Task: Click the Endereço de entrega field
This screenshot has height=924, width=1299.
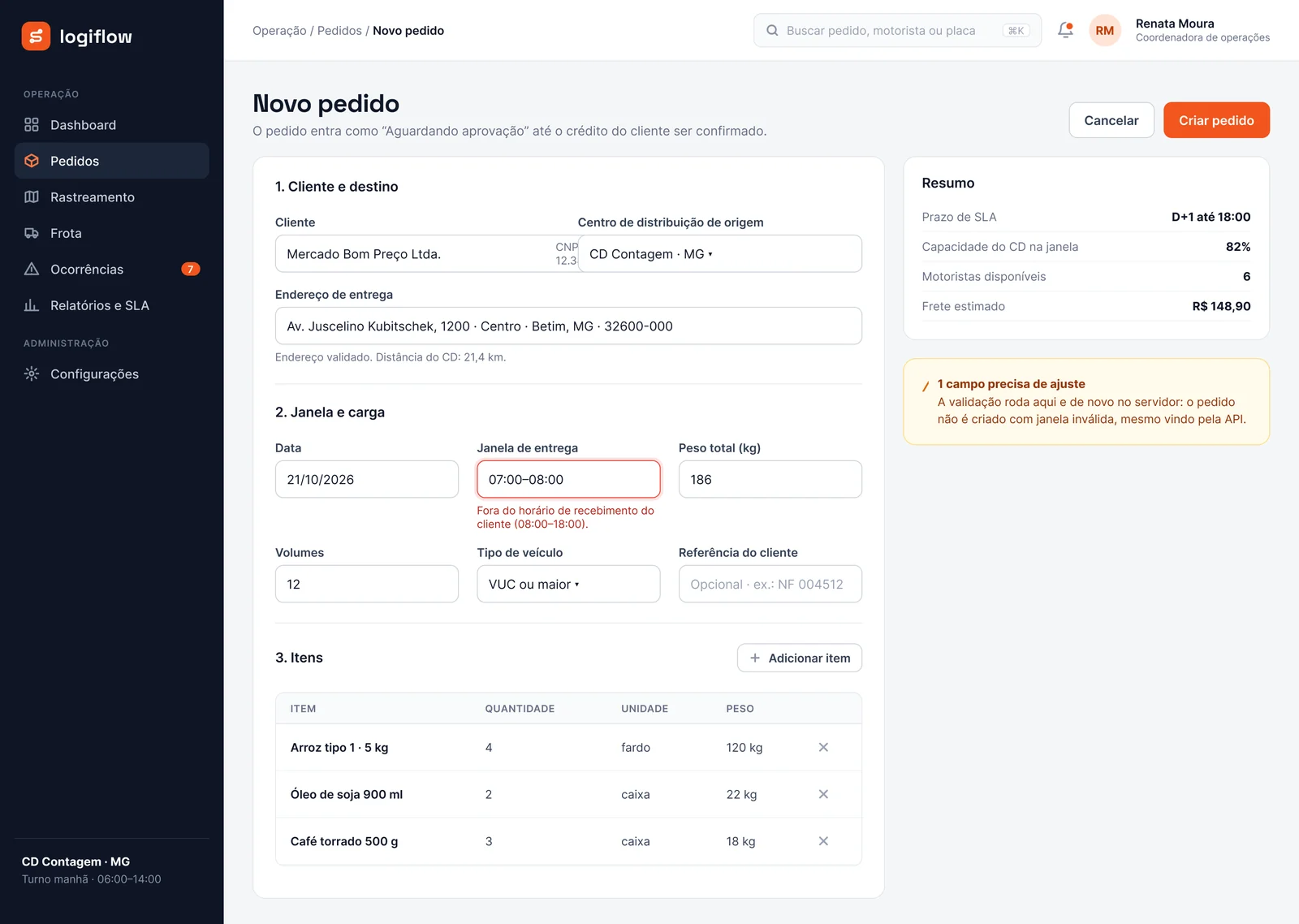Action: tap(568, 326)
